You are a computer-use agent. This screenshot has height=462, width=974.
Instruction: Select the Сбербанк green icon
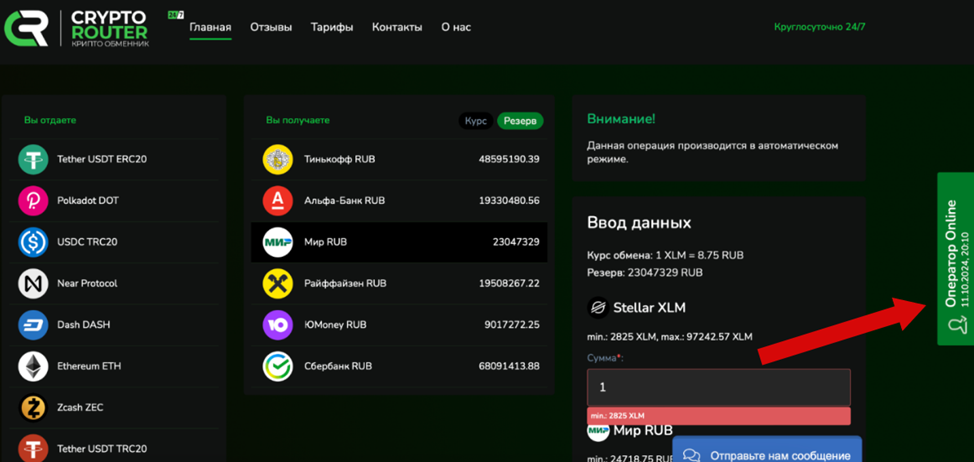point(278,366)
